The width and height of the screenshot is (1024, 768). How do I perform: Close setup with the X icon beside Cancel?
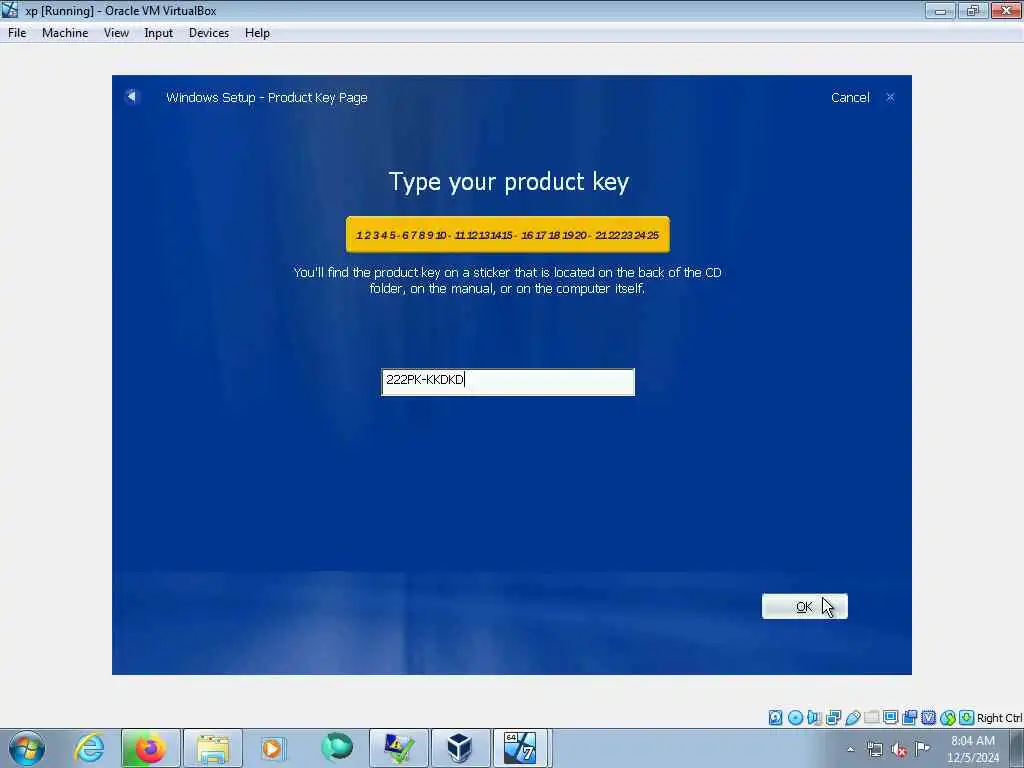click(890, 97)
